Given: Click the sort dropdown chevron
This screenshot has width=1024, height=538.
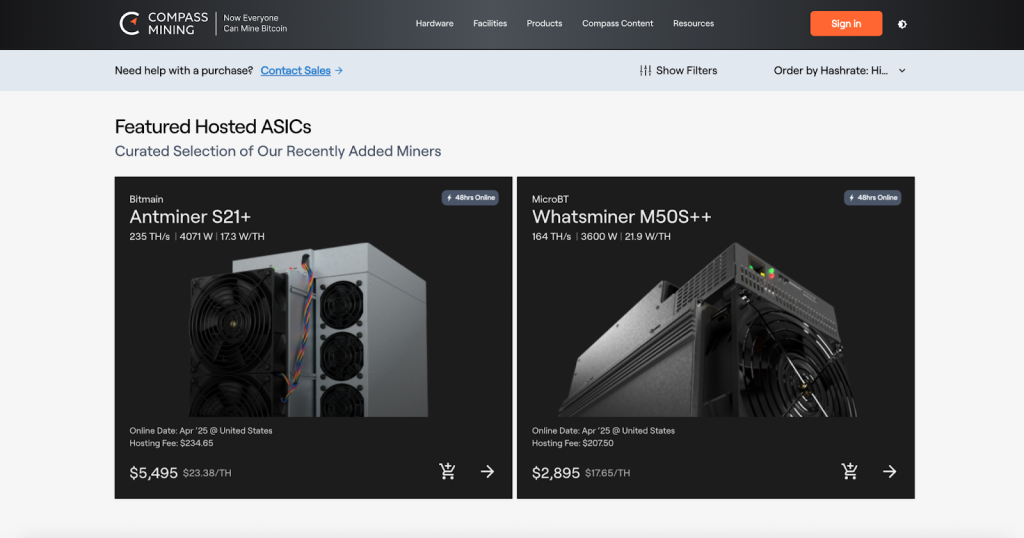Looking at the screenshot, I should [x=902, y=71].
